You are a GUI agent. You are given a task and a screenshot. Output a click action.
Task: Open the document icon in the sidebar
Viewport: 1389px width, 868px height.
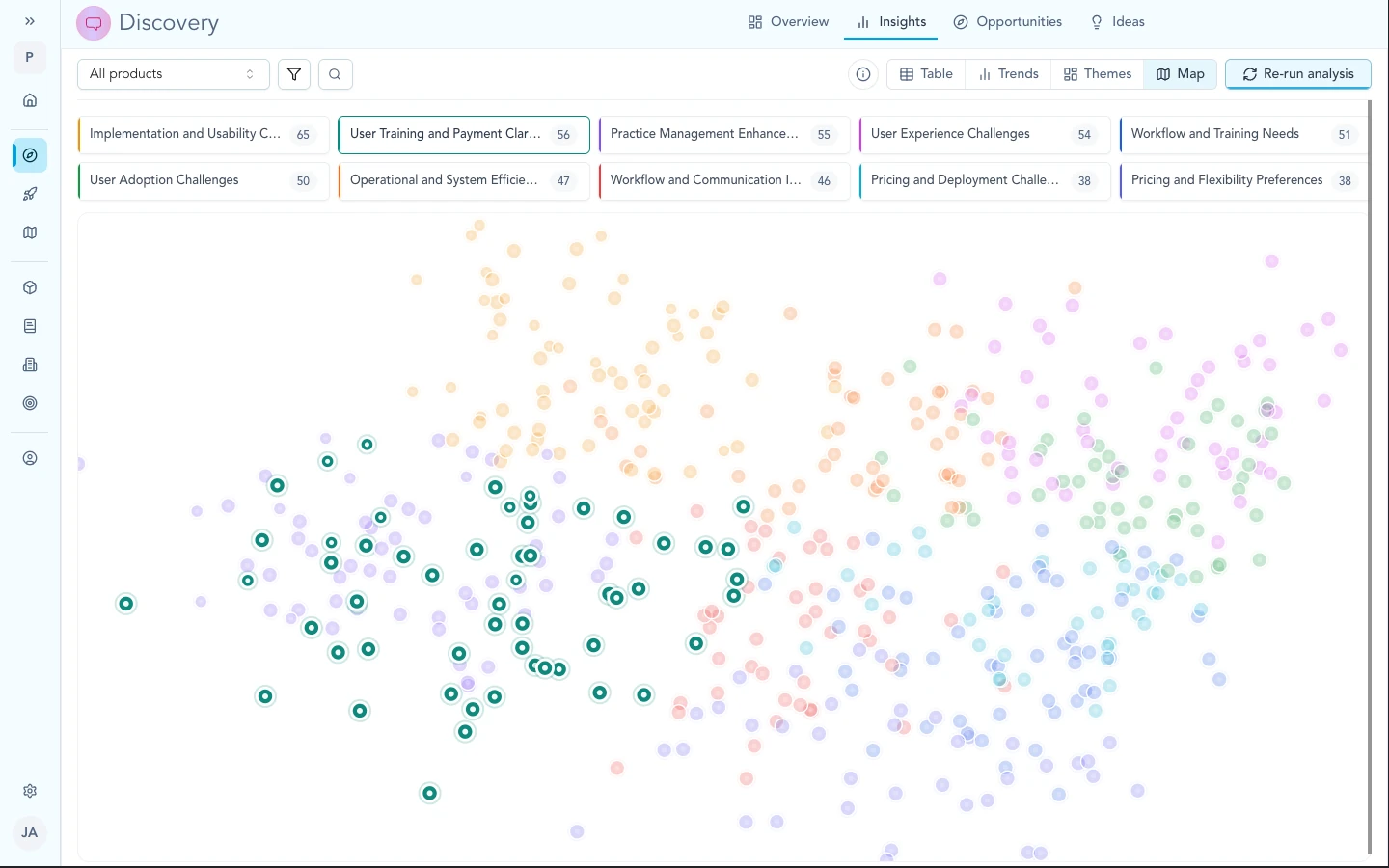(29, 326)
